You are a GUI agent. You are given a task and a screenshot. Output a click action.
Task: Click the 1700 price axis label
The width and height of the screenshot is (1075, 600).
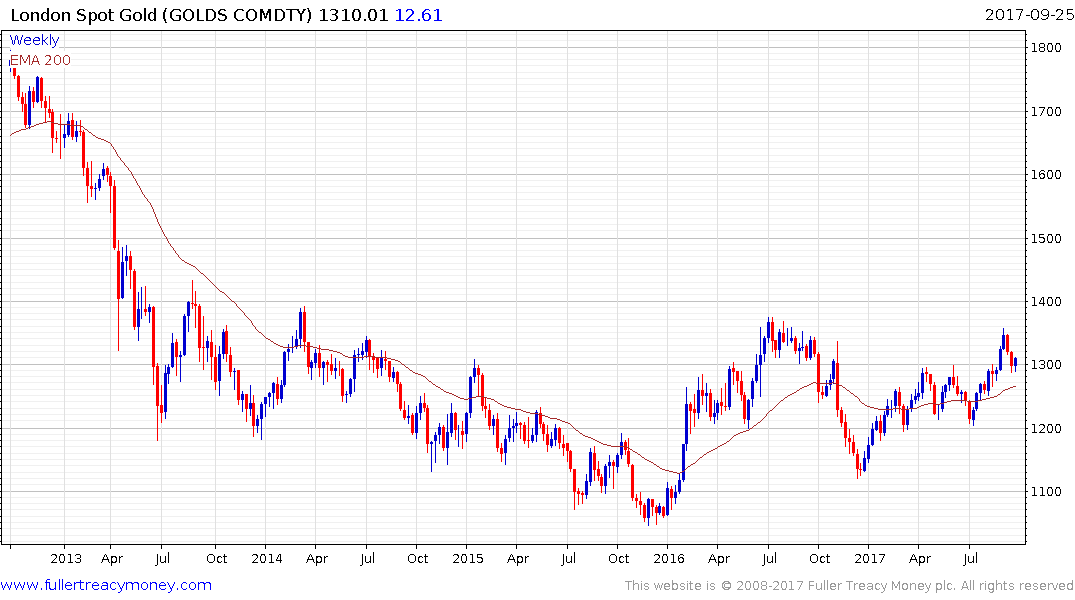click(1046, 111)
